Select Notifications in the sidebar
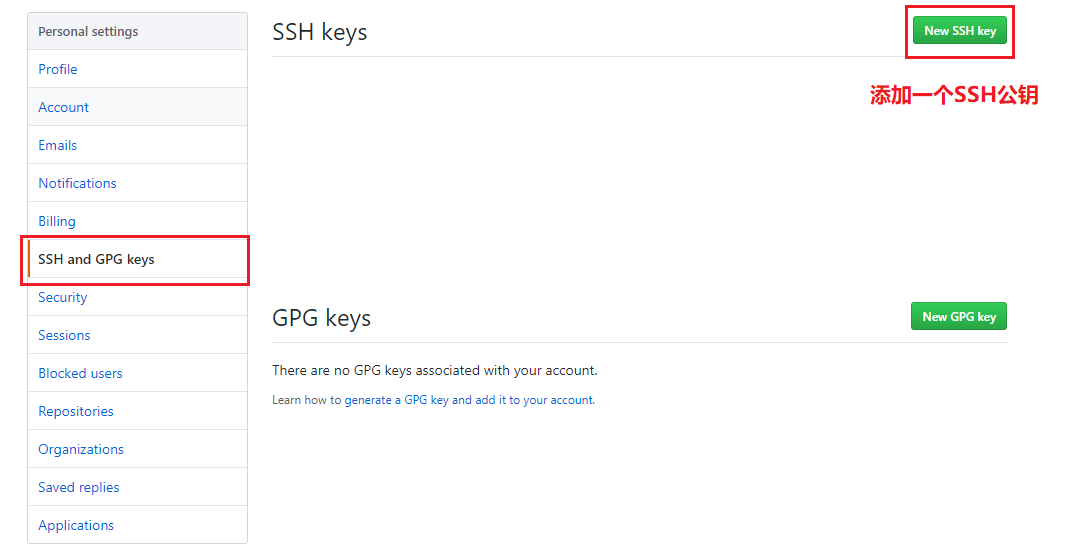 click(77, 183)
